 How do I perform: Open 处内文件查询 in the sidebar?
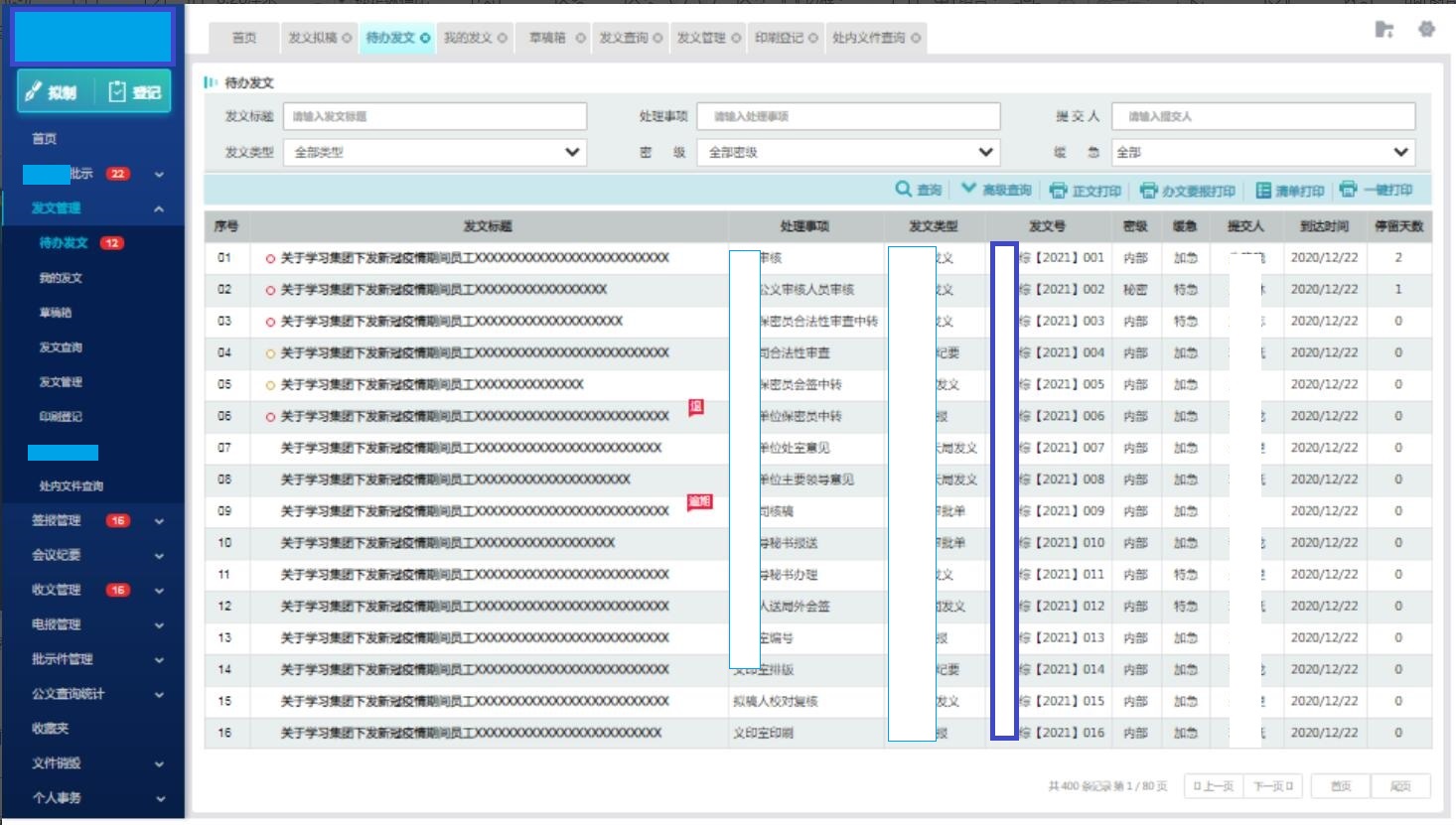tap(71, 486)
